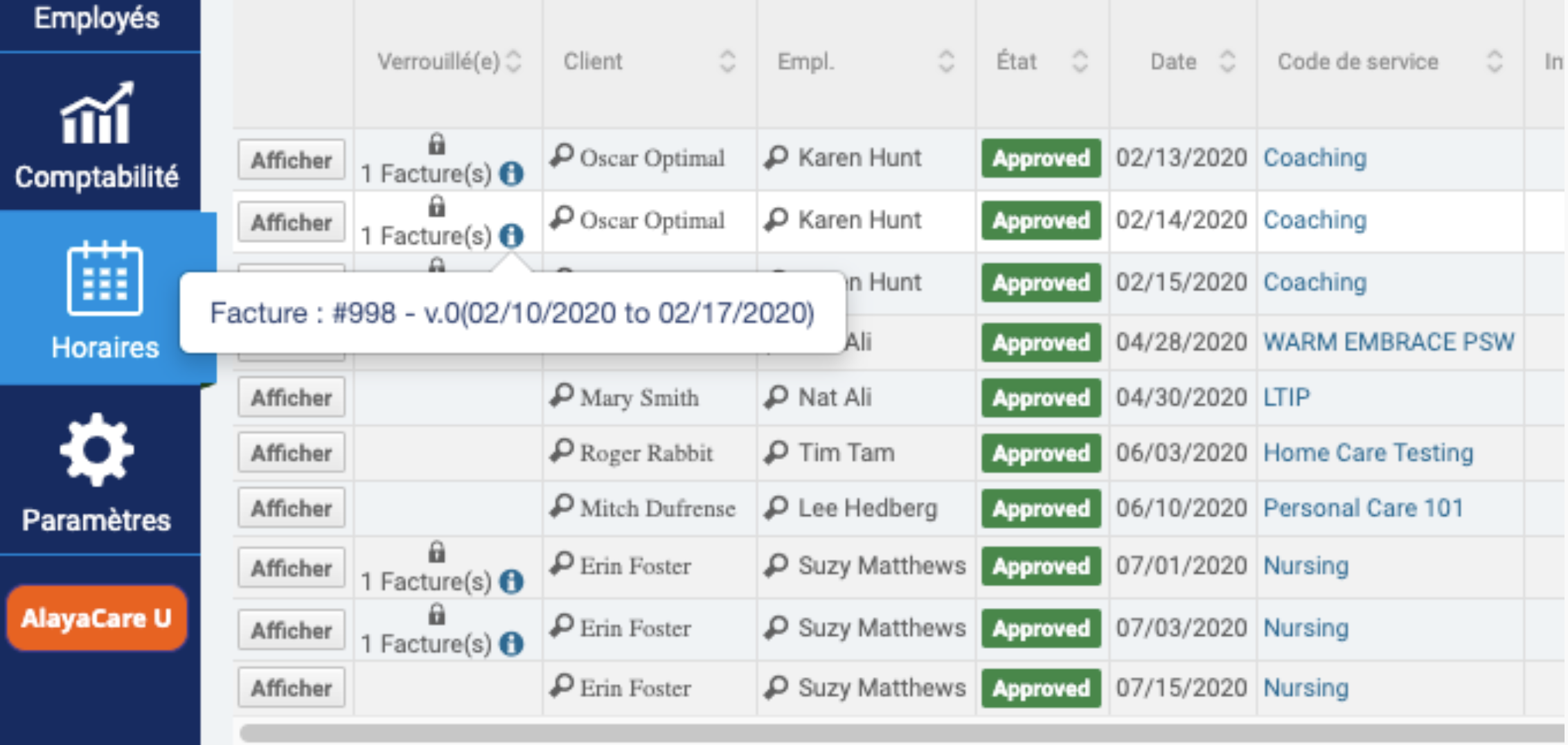Click info icon on 07/03/2020 Facture row

coord(511,644)
